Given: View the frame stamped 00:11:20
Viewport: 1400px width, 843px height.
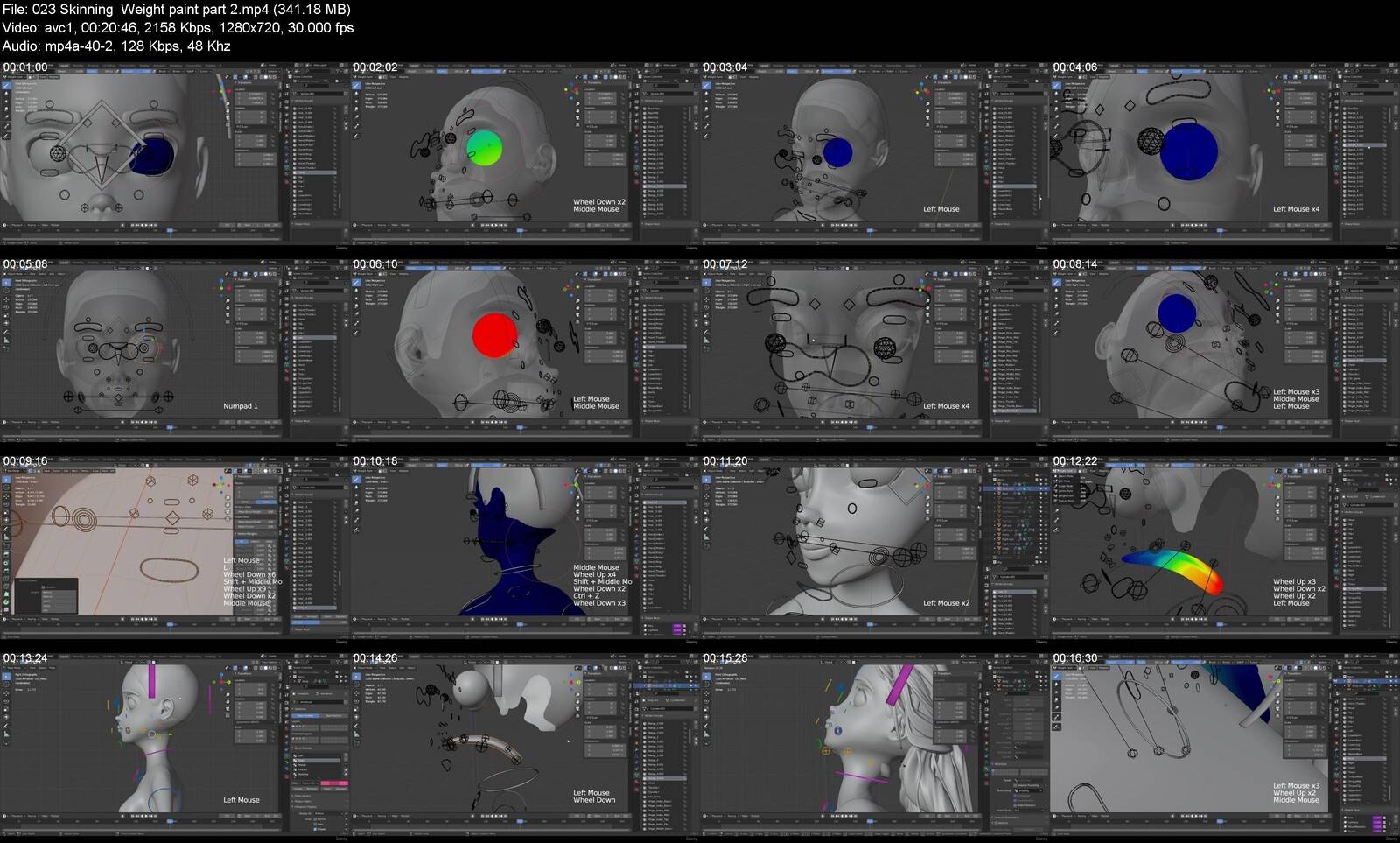Looking at the screenshot, I should click(874, 546).
